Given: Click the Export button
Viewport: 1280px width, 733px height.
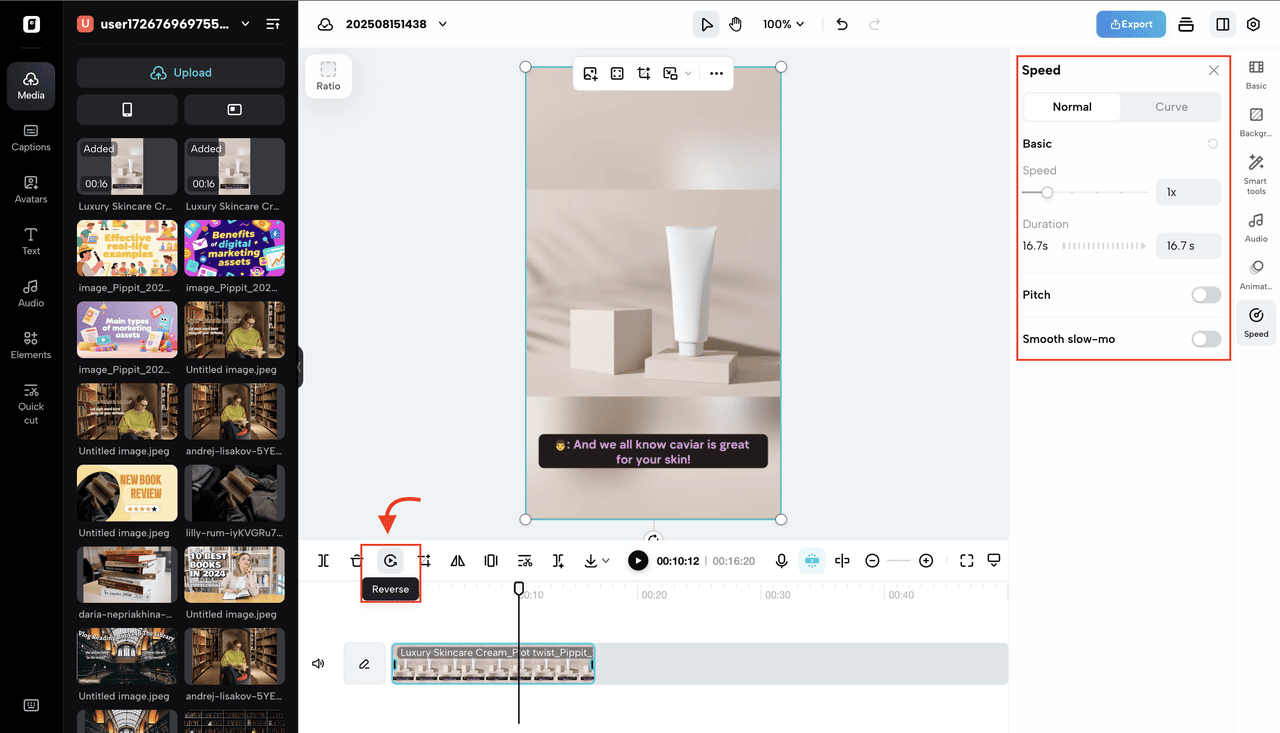Looking at the screenshot, I should (1130, 24).
